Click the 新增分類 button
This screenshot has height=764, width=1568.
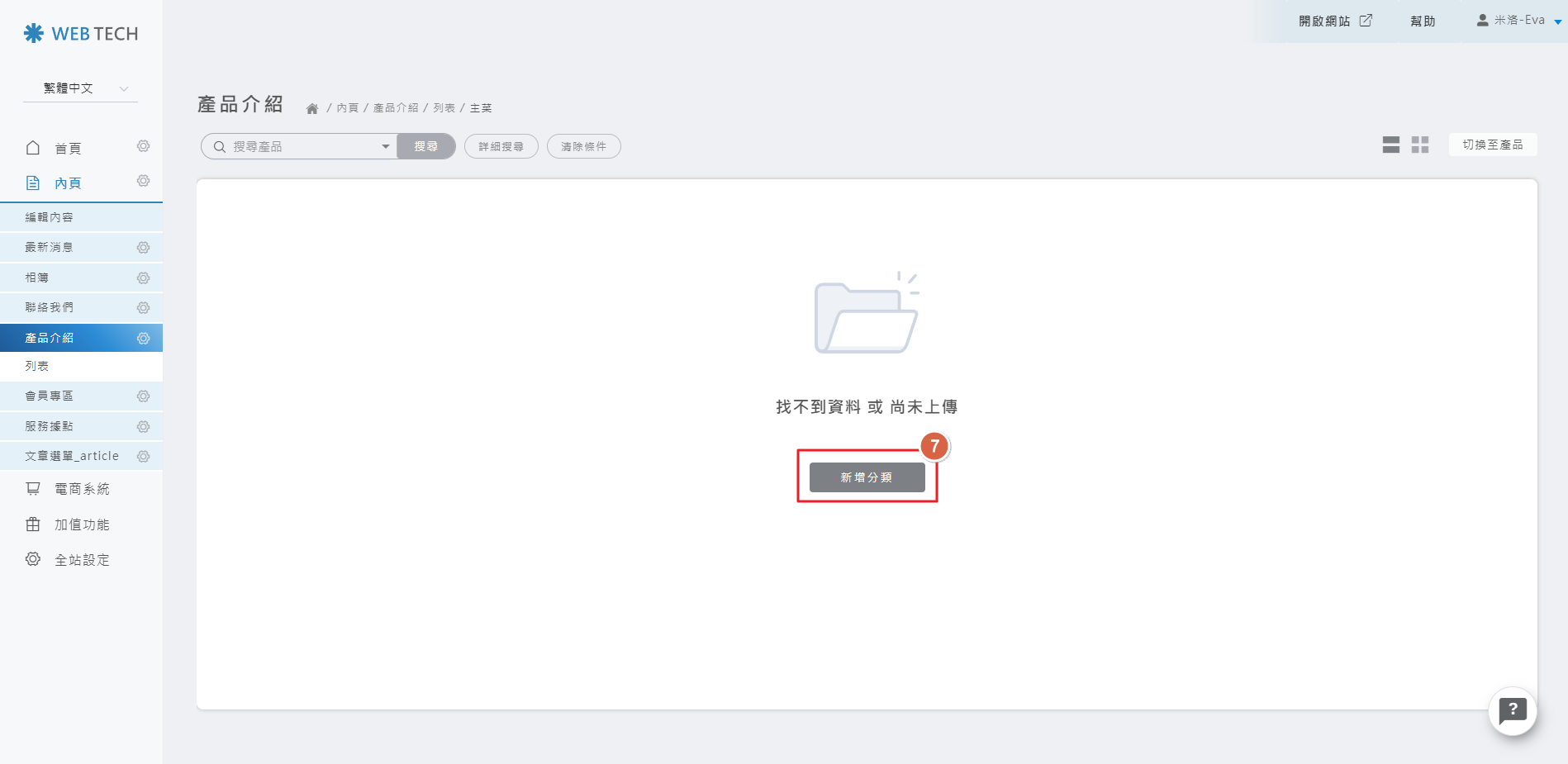(x=867, y=477)
